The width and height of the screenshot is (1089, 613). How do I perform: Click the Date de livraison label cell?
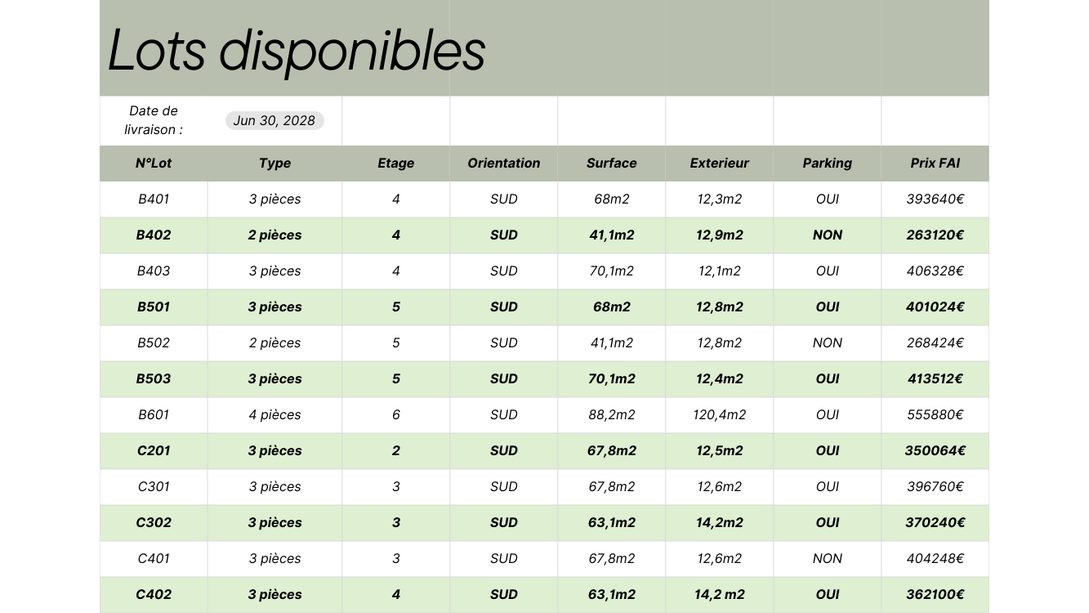[153, 120]
